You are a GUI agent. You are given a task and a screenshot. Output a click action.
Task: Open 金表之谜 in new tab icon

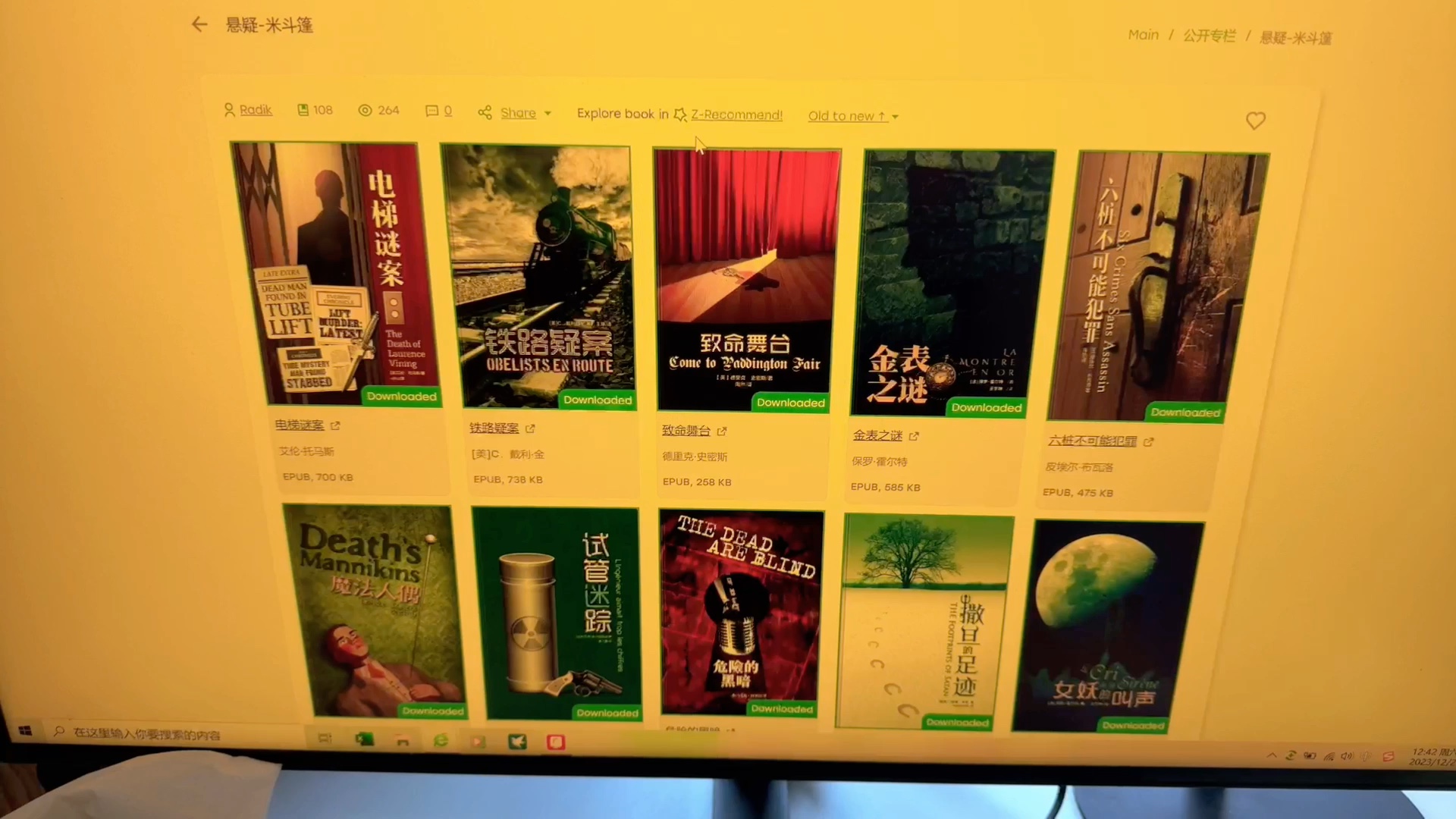pyautogui.click(x=914, y=436)
